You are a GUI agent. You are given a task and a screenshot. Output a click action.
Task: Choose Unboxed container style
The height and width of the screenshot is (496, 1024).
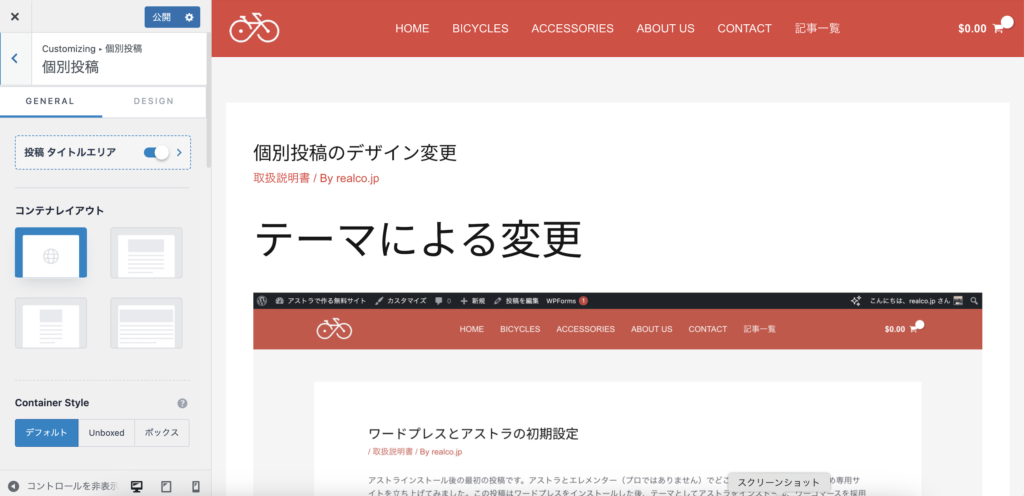[x=106, y=433]
